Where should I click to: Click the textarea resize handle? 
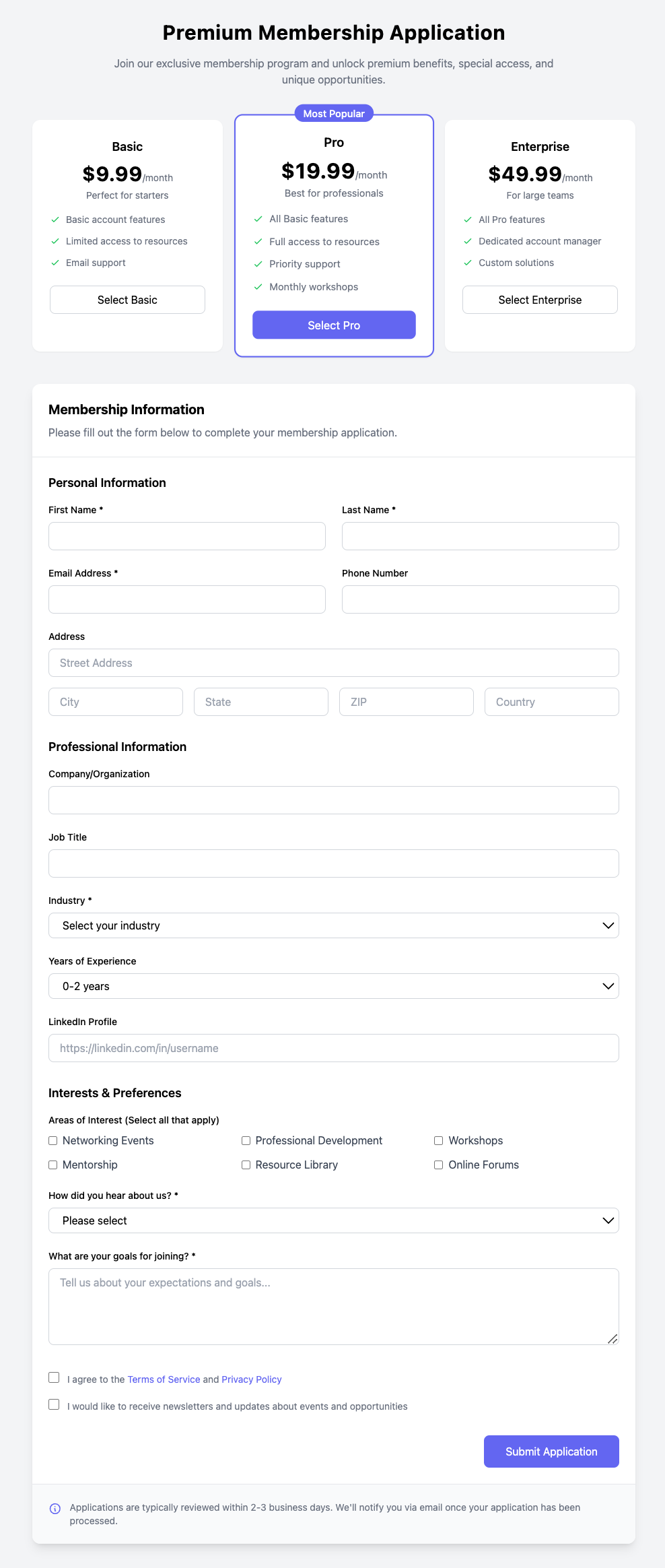[612, 1338]
